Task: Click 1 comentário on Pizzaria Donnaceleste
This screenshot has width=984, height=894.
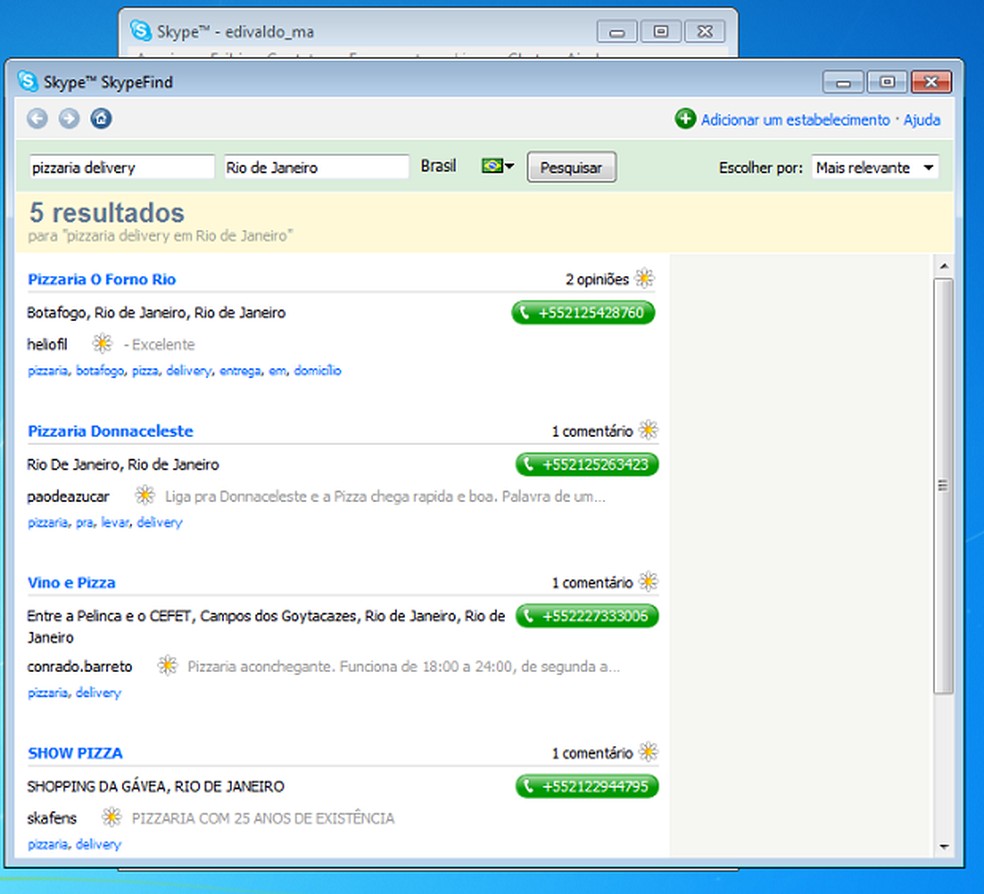Action: click(592, 431)
